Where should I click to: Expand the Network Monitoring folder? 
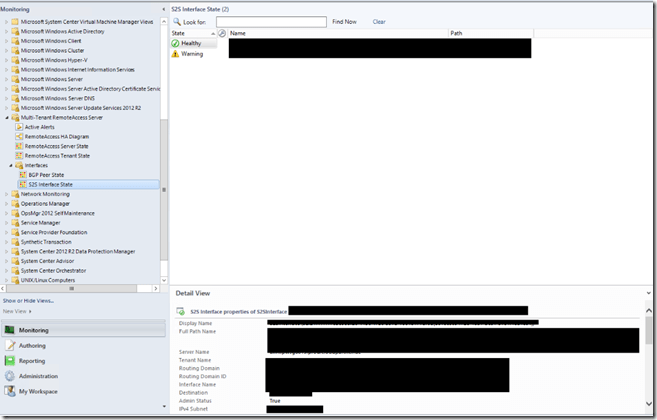click(6, 194)
